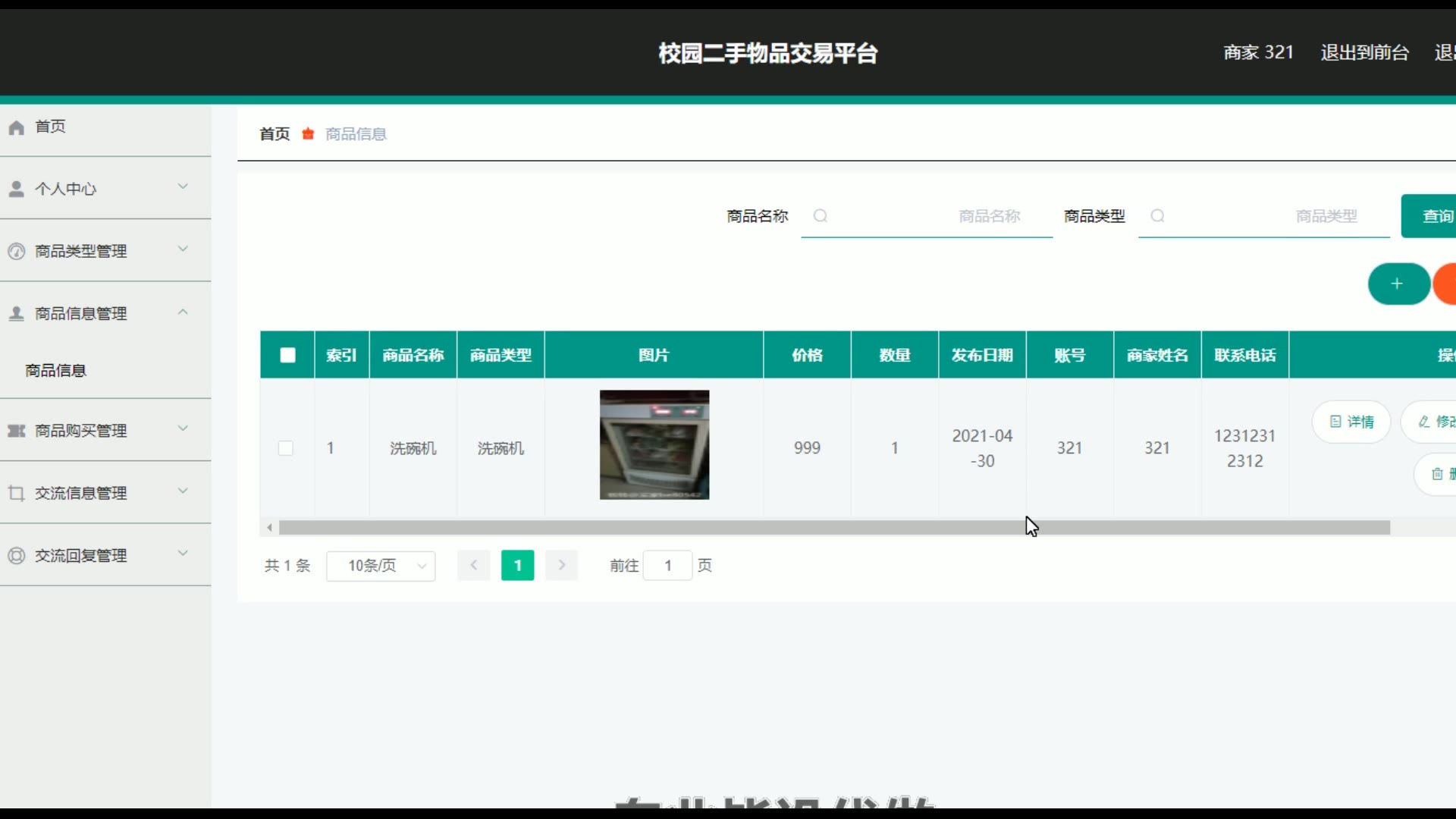Click the horizontal table scrollbar
Image resolution: width=1456 pixels, height=819 pixels.
point(834,528)
